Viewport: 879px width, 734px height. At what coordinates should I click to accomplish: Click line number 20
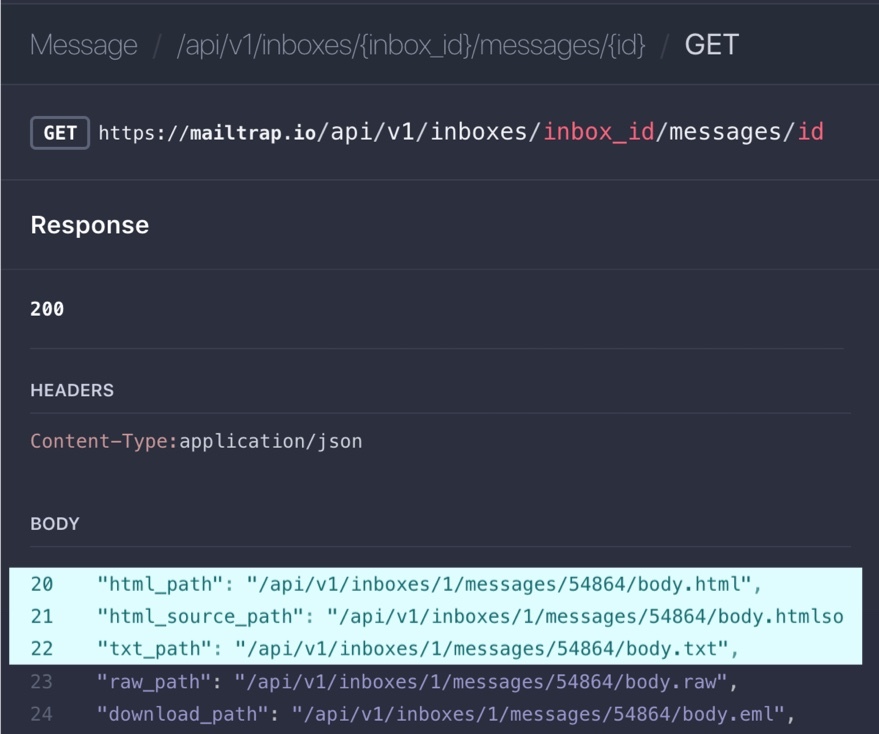(x=42, y=584)
